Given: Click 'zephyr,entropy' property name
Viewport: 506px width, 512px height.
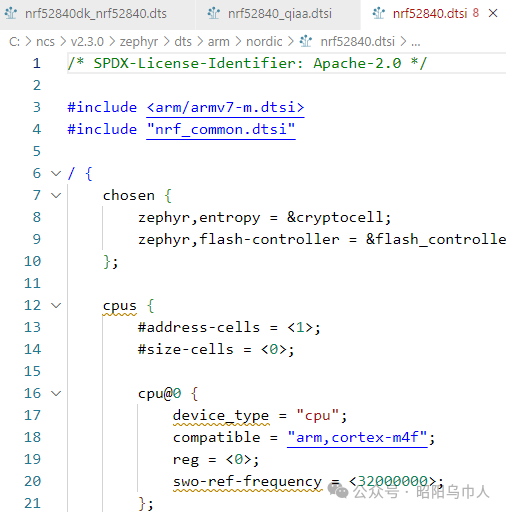Looking at the screenshot, I should coord(199,218).
